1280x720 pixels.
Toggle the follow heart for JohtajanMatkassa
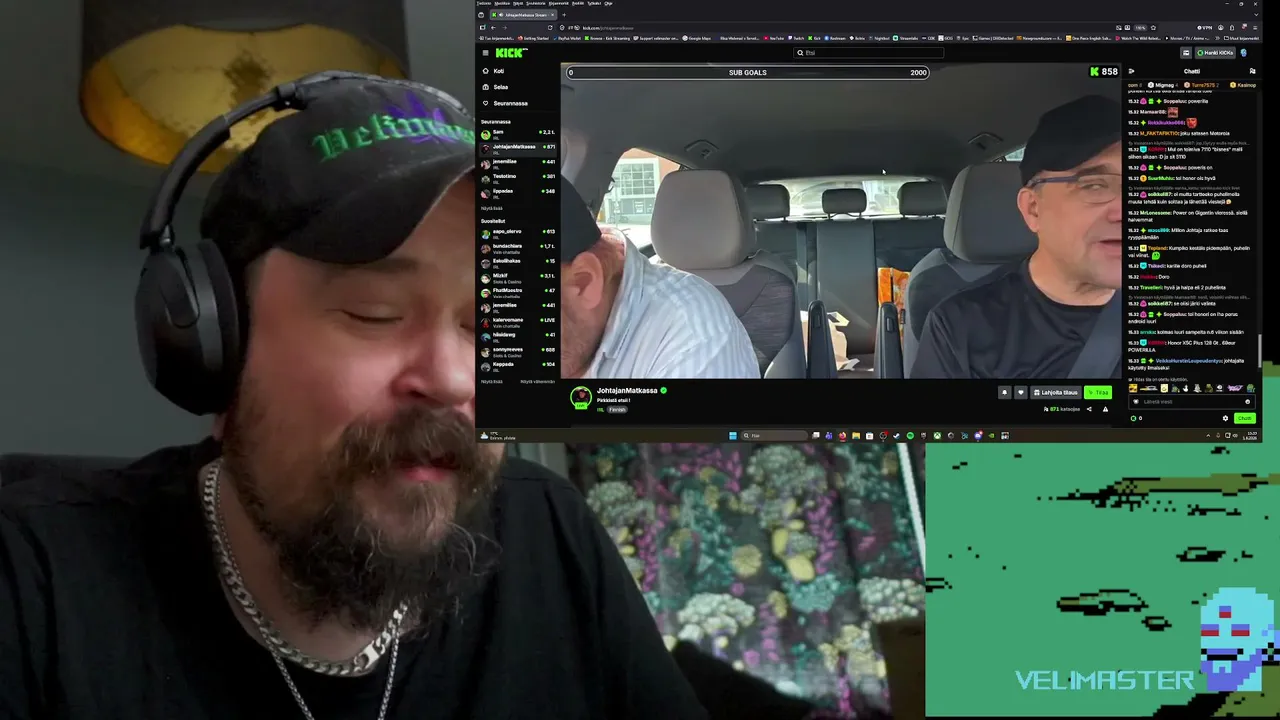pos(1020,392)
